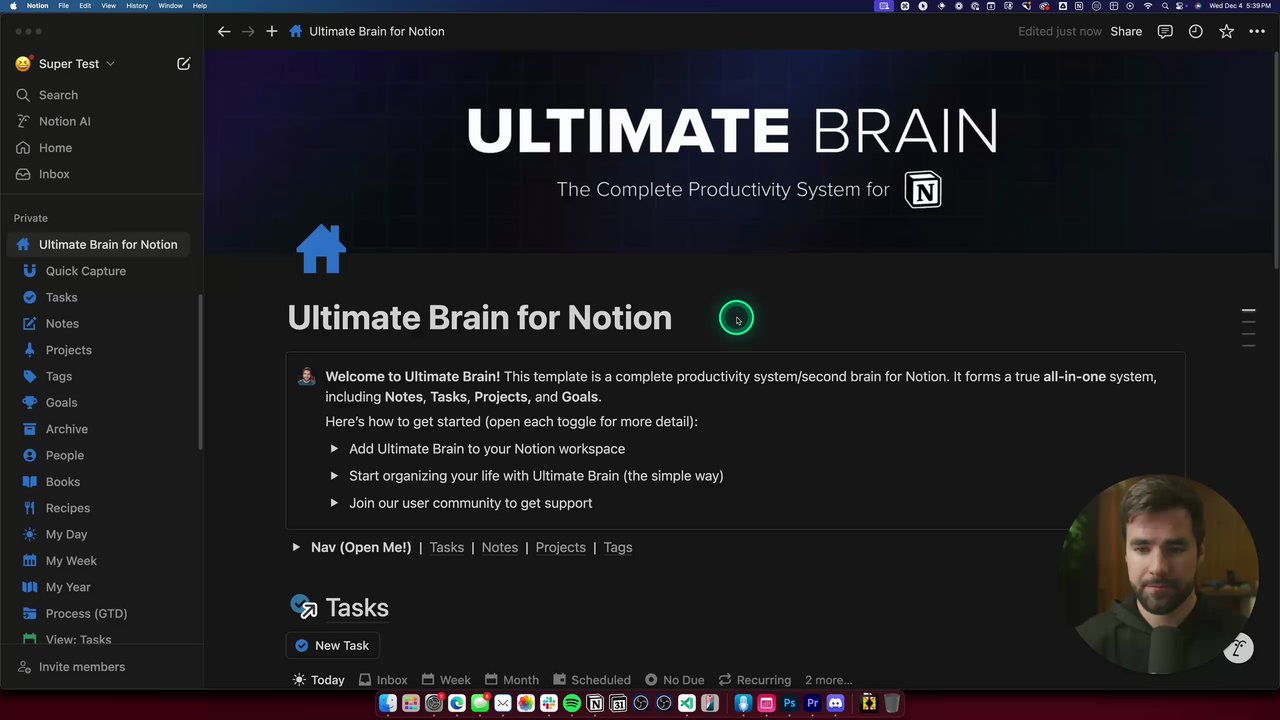Open Discord from the Dock
Image resolution: width=1280 pixels, height=720 pixels.
[x=836, y=704]
